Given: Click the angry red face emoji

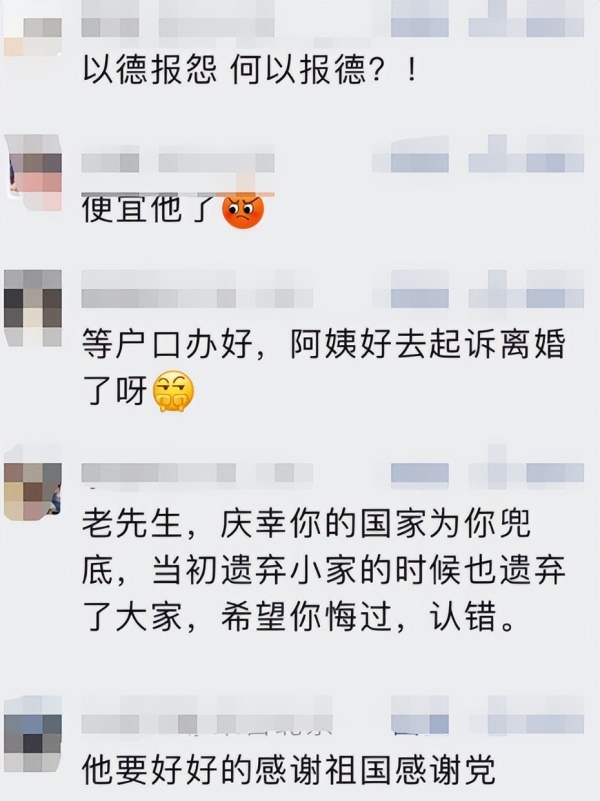Looking at the screenshot, I should click(x=243, y=210).
